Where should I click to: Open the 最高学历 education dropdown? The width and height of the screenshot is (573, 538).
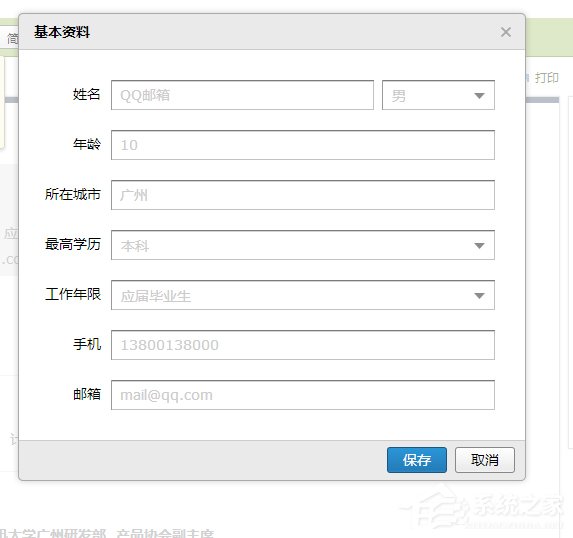(x=303, y=245)
